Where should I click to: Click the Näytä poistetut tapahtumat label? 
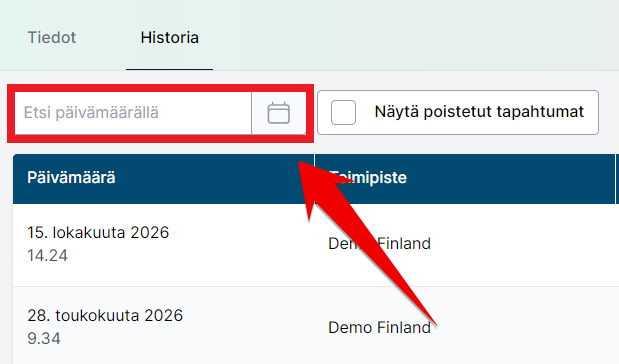[x=479, y=112]
